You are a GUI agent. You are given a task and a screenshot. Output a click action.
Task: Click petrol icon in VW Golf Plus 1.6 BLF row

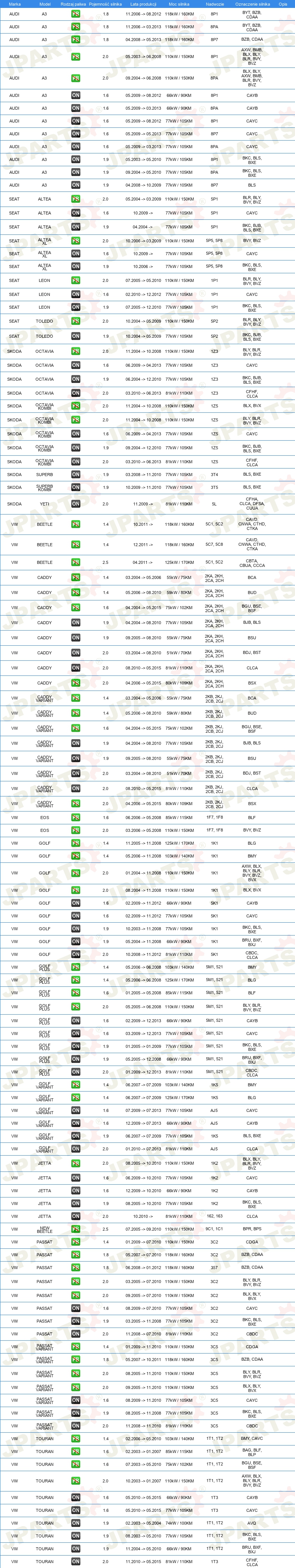pyautogui.click(x=75, y=993)
